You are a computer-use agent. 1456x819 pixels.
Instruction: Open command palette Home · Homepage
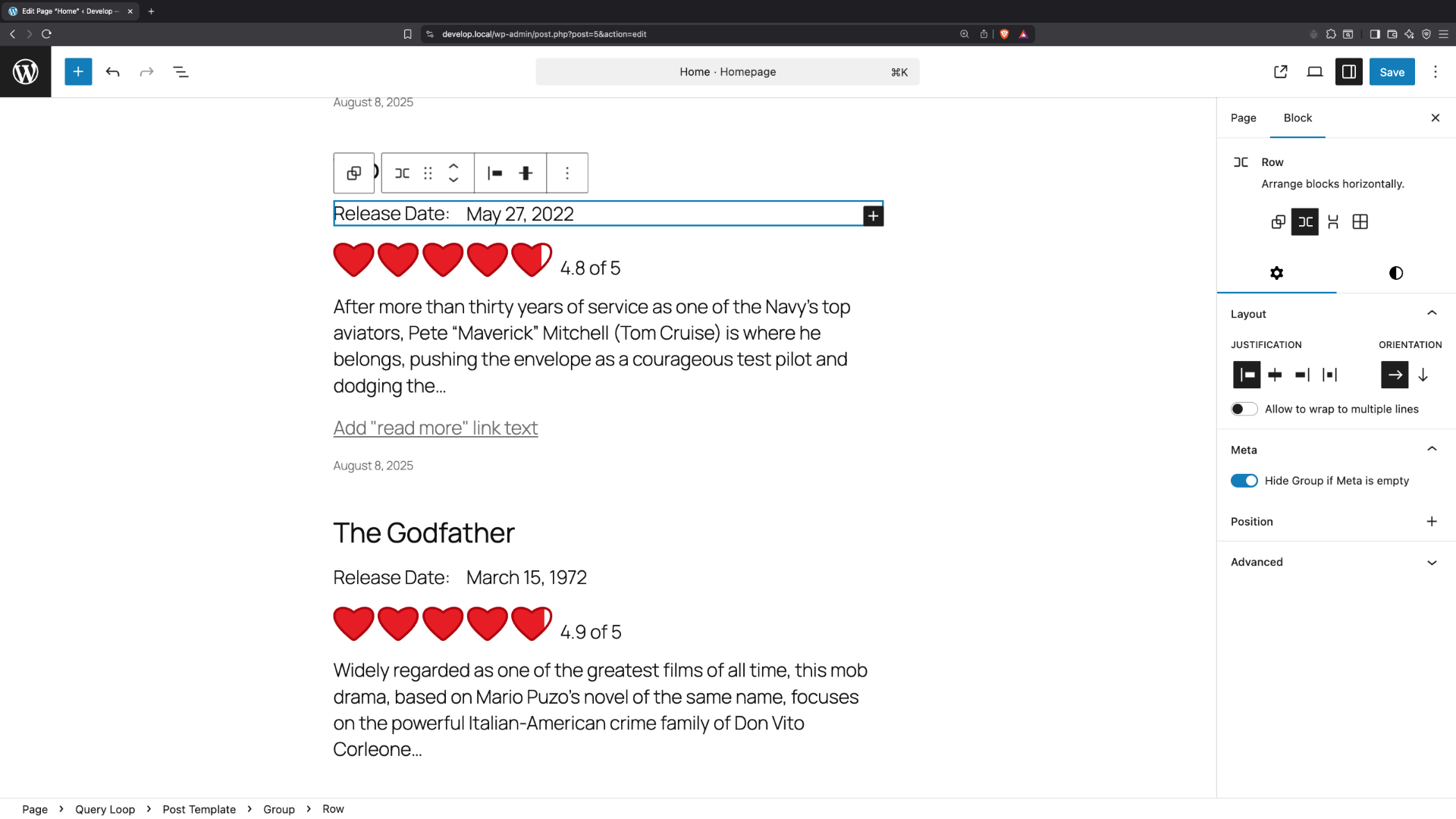click(727, 71)
